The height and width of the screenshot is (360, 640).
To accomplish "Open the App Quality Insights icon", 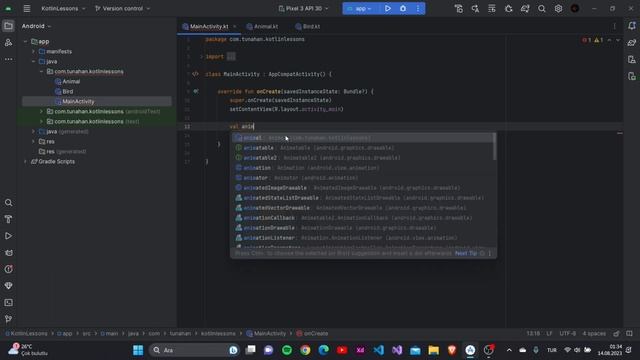I will (x=8, y=286).
